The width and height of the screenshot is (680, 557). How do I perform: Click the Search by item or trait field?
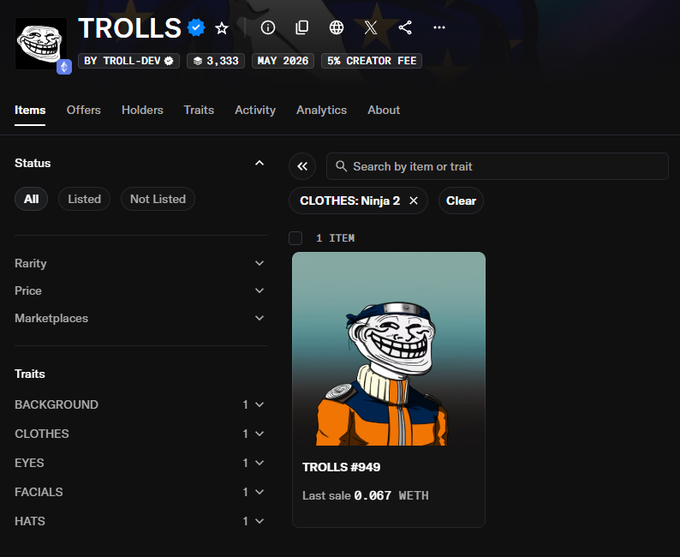click(497, 166)
